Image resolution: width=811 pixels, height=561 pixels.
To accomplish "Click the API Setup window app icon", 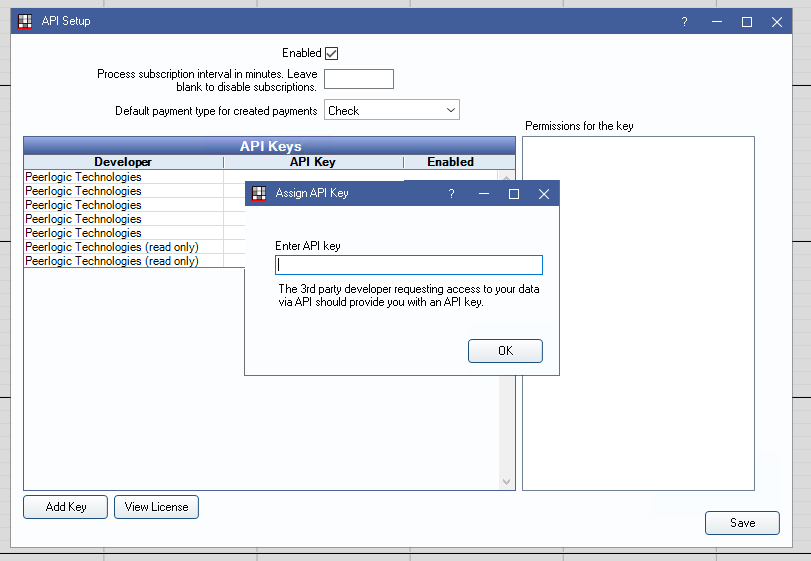I will point(24,21).
